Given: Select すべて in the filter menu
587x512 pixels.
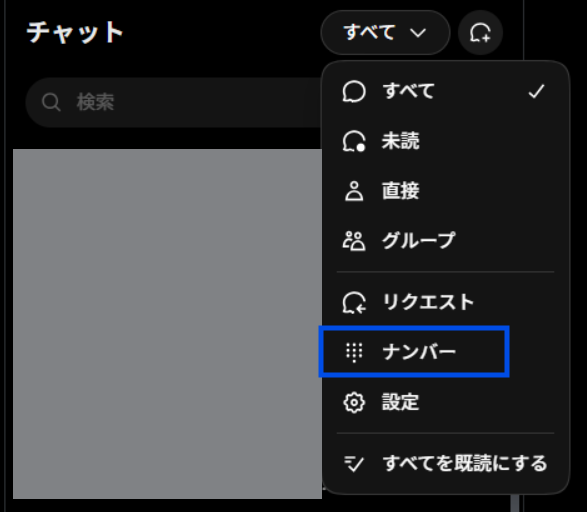Looking at the screenshot, I should 445,91.
